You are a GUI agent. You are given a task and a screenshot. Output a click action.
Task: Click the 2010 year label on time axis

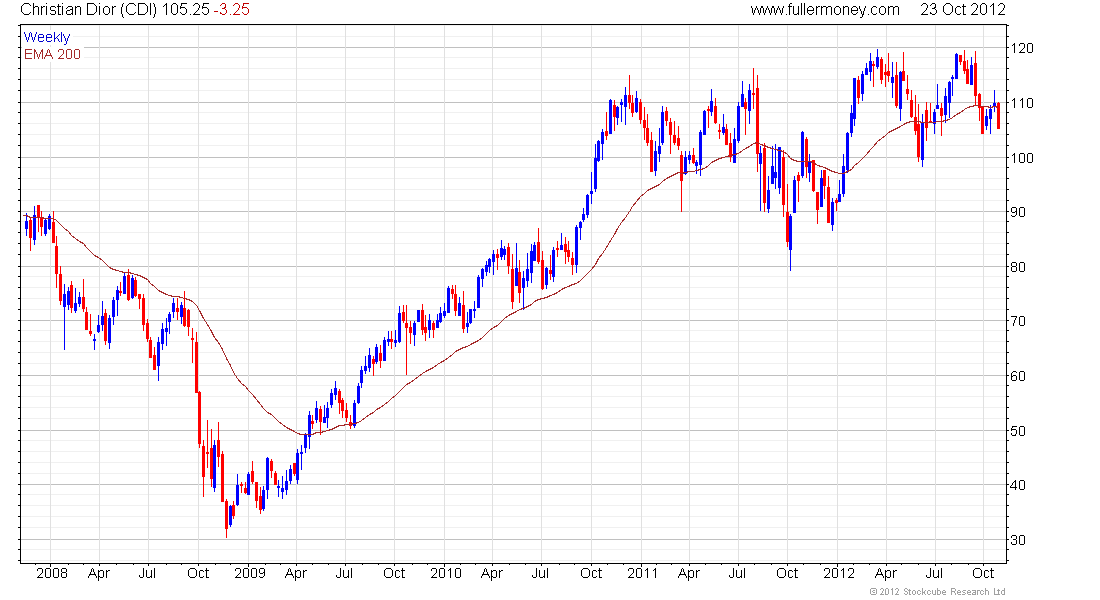click(x=446, y=573)
